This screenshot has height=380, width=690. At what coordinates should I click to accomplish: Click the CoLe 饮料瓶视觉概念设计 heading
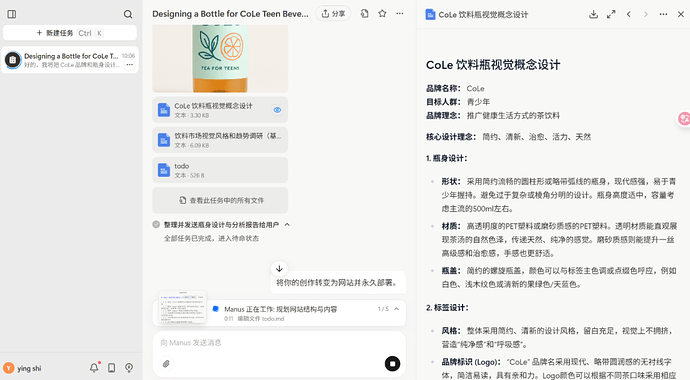(493, 65)
